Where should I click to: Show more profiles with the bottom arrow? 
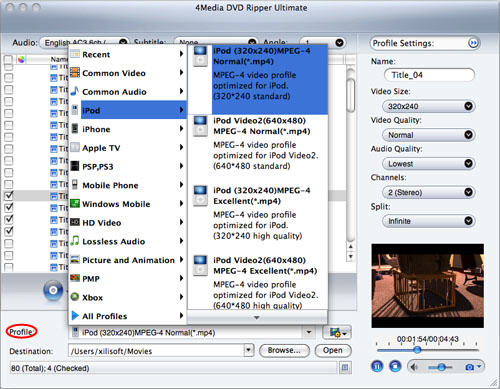point(257,318)
